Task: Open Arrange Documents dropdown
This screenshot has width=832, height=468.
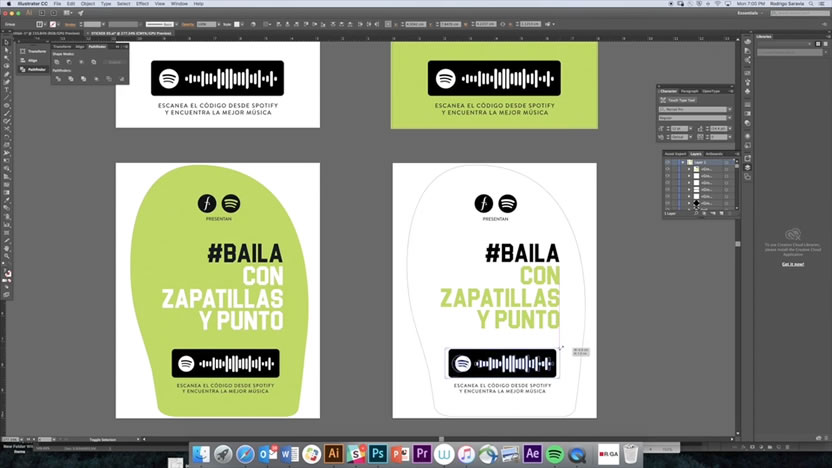Action: point(68,13)
